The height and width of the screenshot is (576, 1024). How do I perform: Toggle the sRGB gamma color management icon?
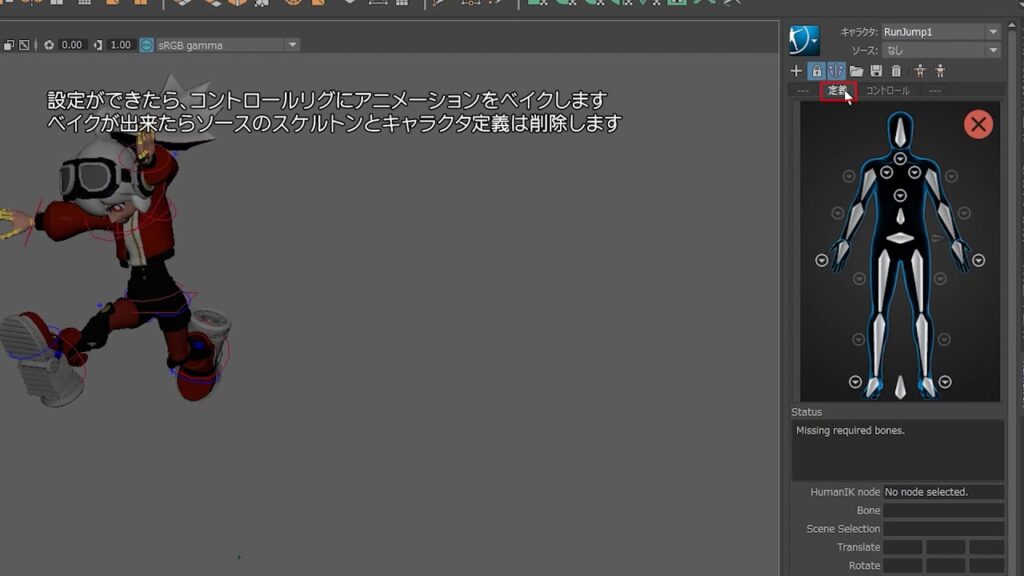coord(147,45)
